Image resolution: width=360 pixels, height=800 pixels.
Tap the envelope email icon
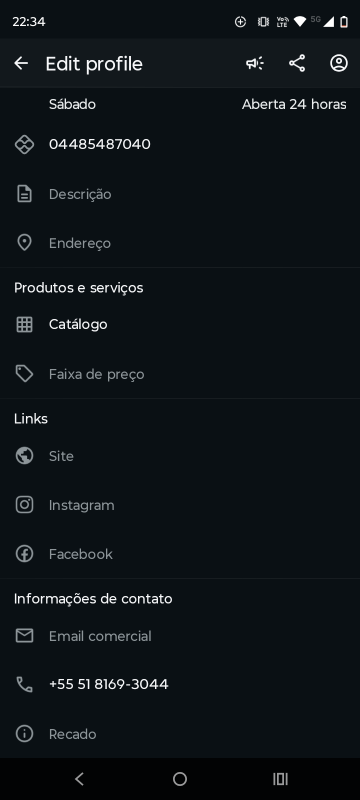point(24,636)
